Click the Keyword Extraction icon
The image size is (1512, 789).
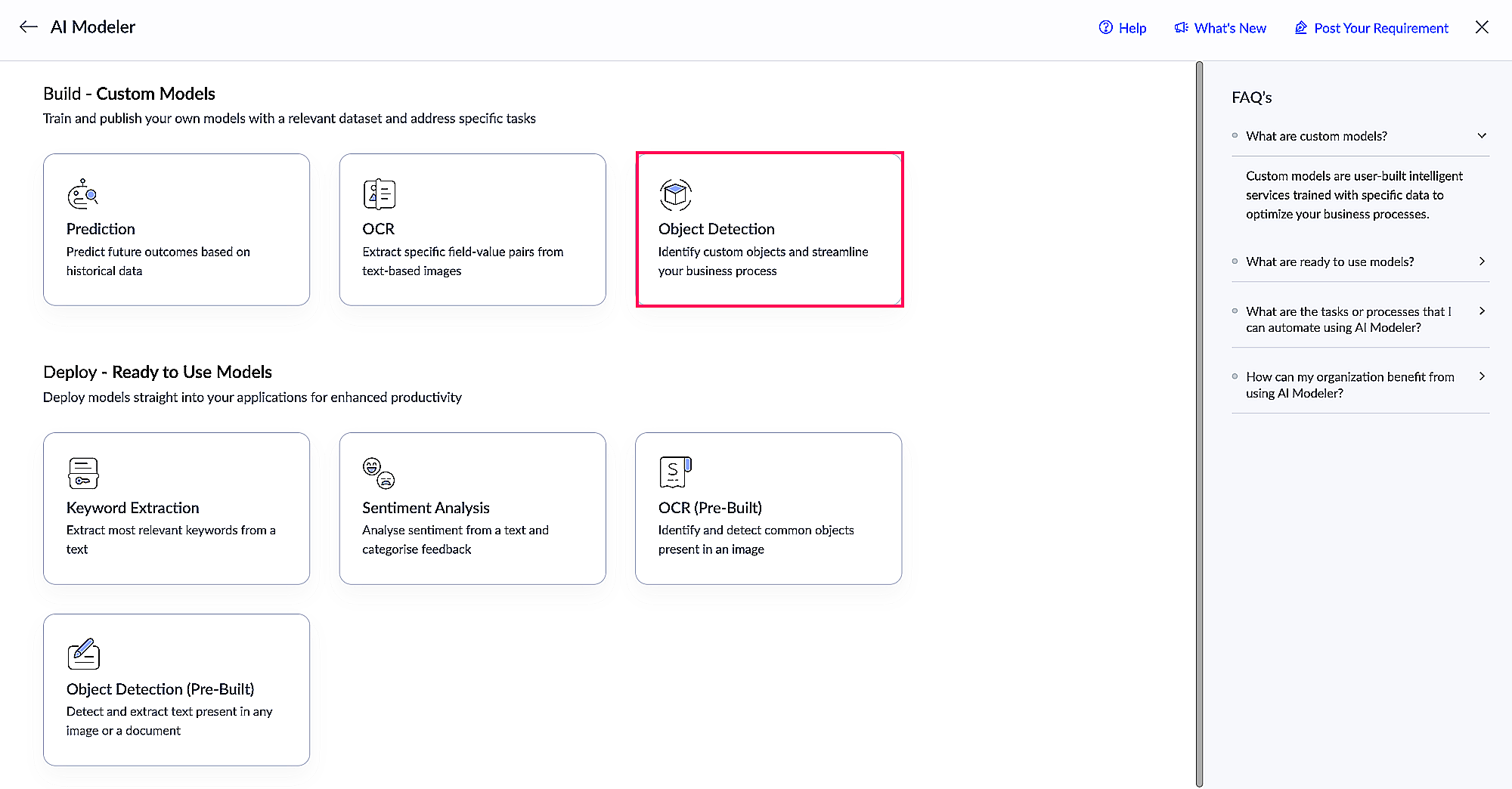click(83, 473)
